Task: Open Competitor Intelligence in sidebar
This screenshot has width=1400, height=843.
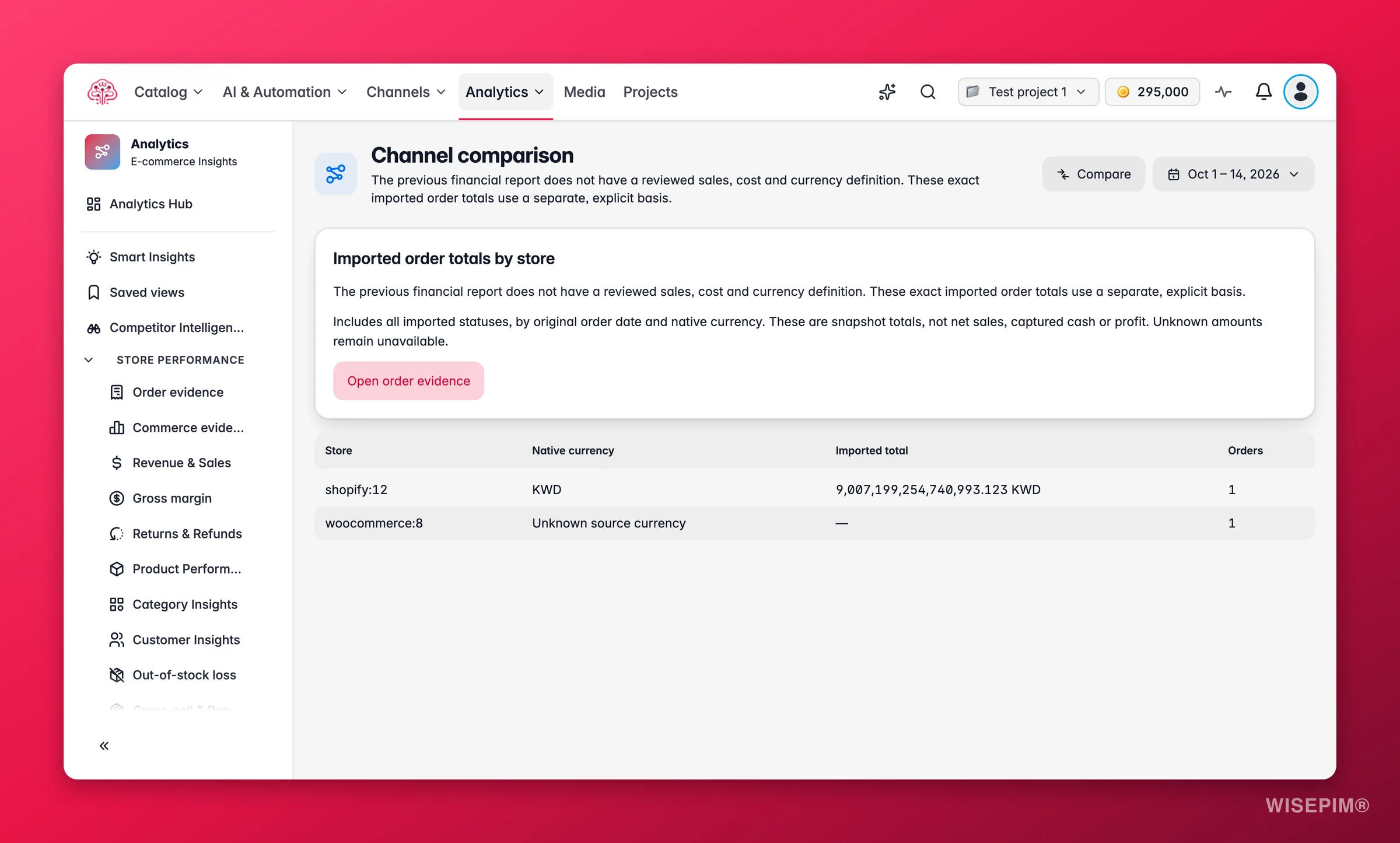Action: 178,327
